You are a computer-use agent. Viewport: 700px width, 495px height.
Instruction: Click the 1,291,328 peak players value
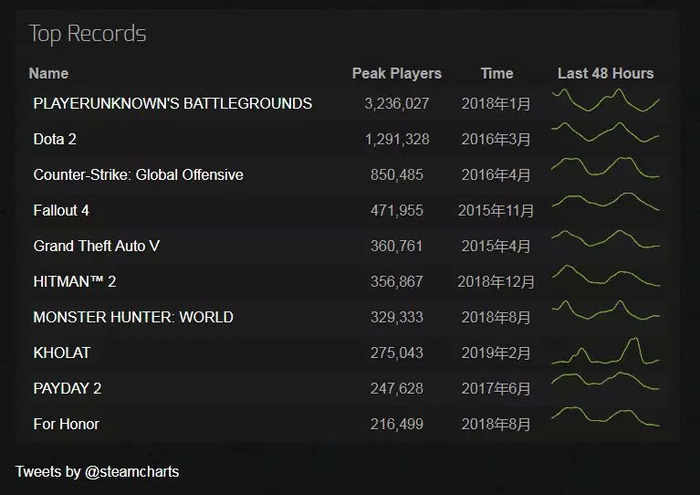(397, 139)
